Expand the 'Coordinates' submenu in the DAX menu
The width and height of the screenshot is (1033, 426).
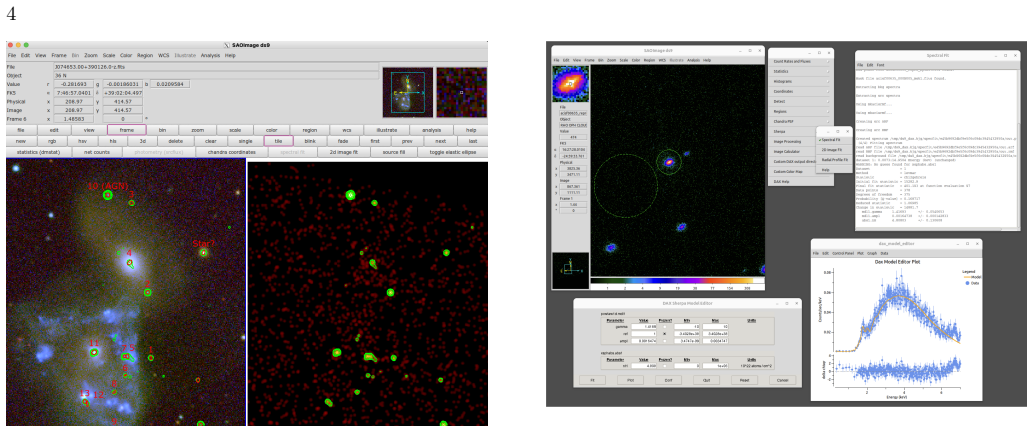coord(800,92)
